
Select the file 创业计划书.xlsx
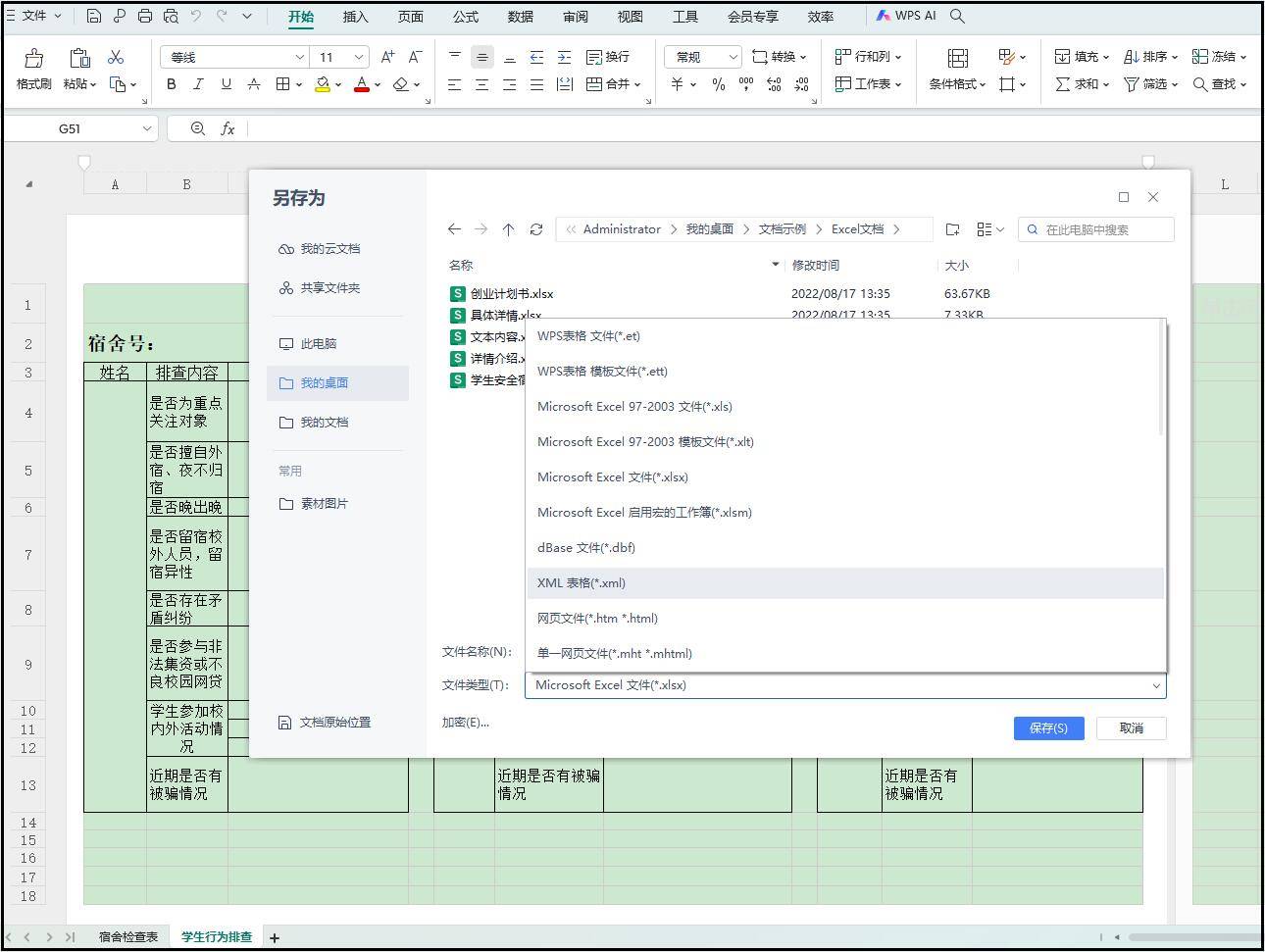click(x=512, y=294)
